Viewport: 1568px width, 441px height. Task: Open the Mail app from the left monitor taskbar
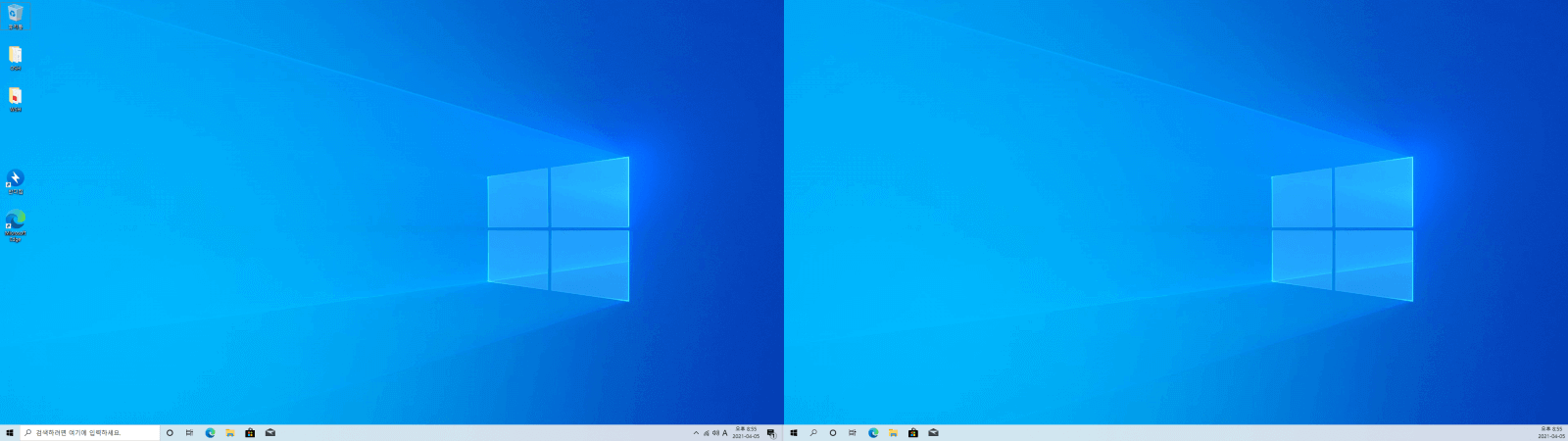point(270,432)
